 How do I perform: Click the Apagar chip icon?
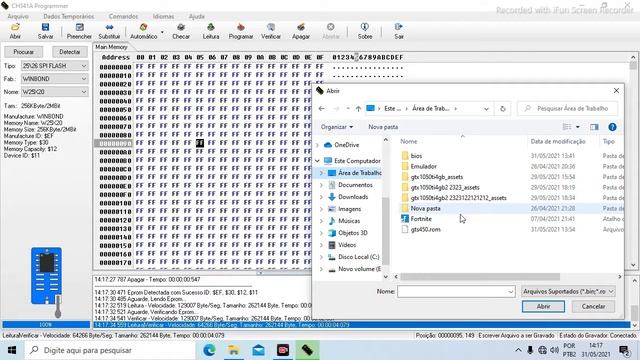click(x=301, y=31)
